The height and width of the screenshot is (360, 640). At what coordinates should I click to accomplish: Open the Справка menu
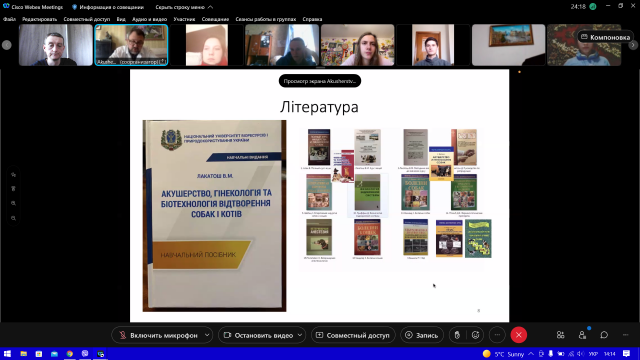tap(312, 19)
